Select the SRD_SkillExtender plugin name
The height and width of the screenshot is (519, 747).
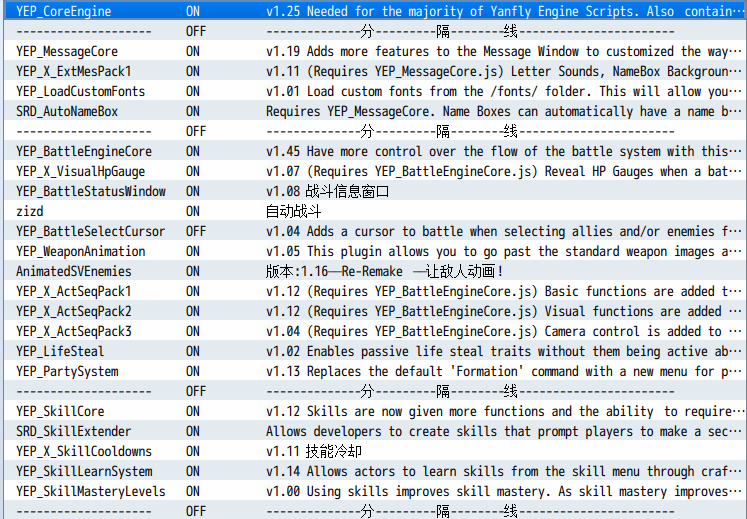[73, 431]
